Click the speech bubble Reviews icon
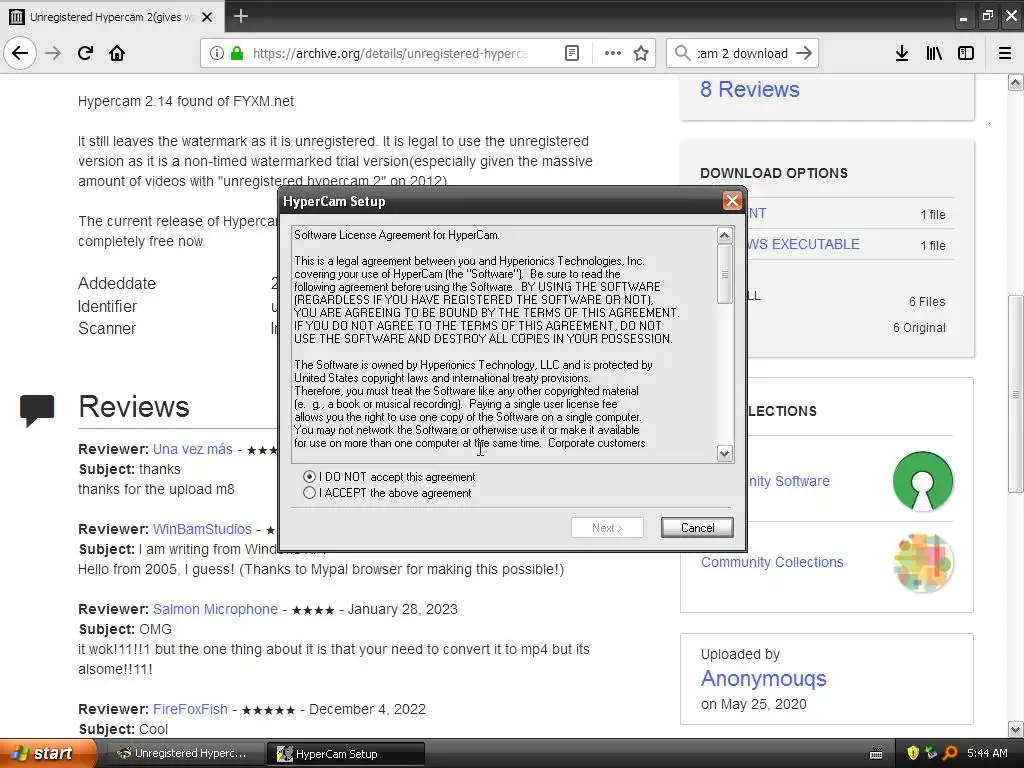The height and width of the screenshot is (768, 1024). [x=37, y=410]
